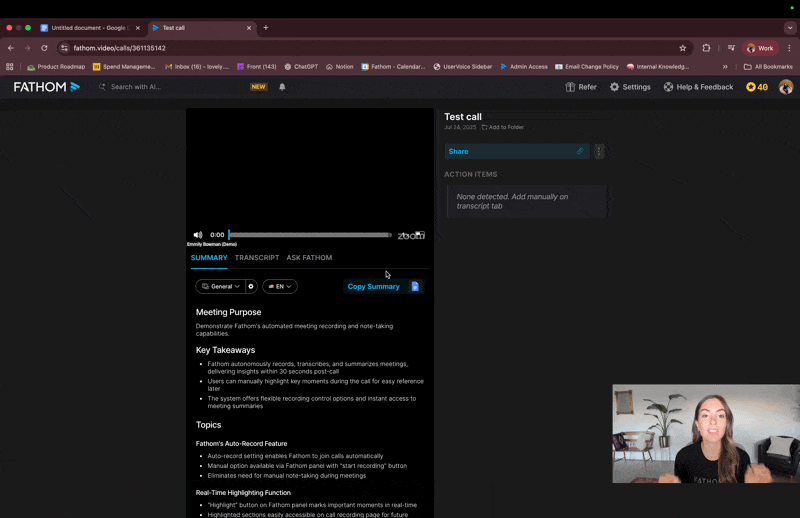This screenshot has width=800, height=518.
Task: Open a new browser tab
Action: [266, 28]
